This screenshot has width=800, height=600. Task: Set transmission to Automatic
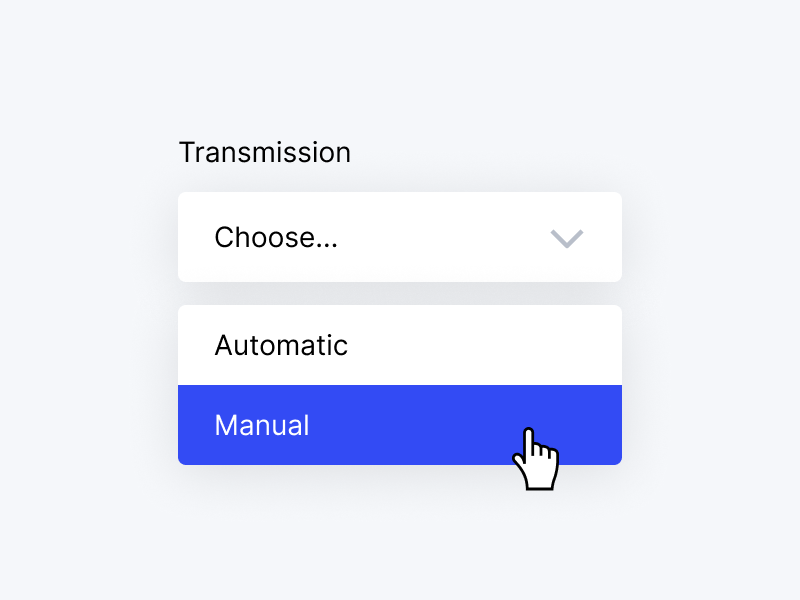400,345
